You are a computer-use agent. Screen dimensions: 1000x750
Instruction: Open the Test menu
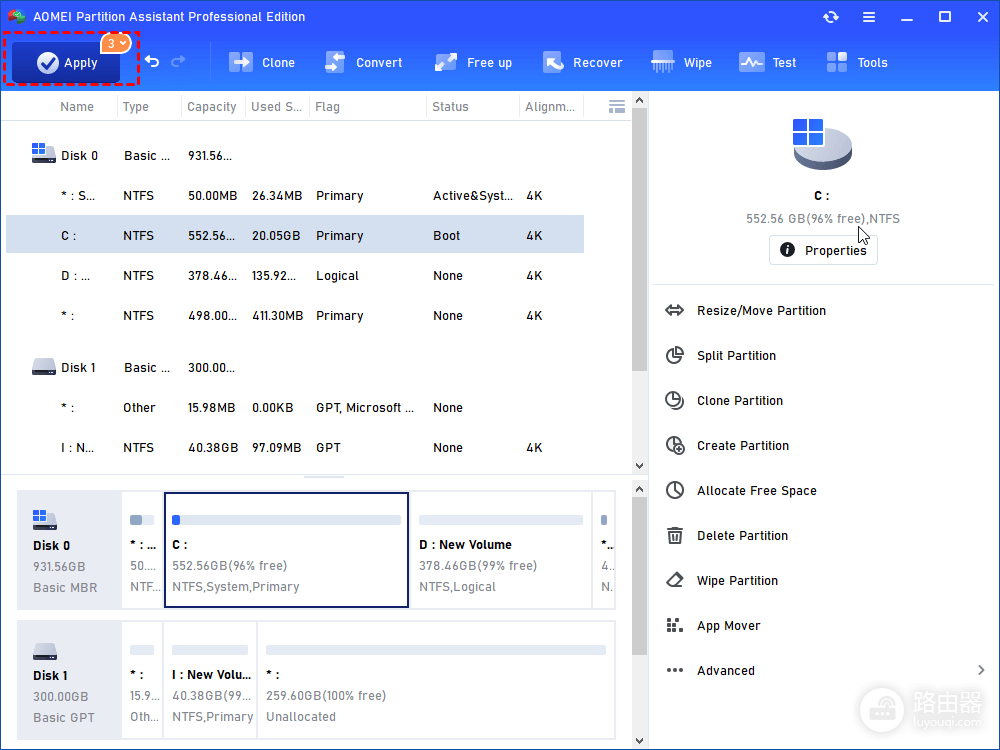tap(767, 62)
